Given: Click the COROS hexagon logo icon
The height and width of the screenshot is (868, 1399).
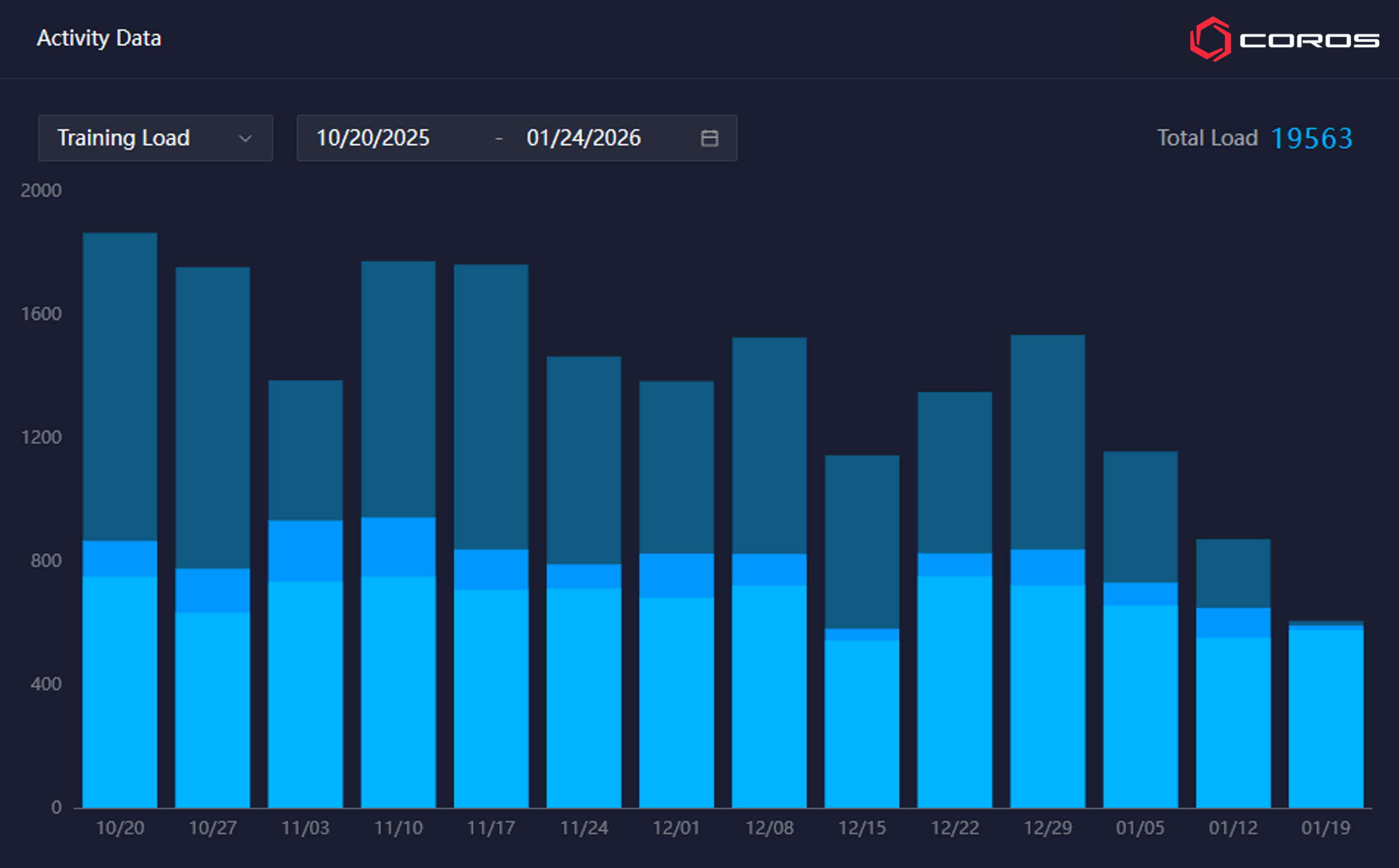Looking at the screenshot, I should click(x=1210, y=40).
